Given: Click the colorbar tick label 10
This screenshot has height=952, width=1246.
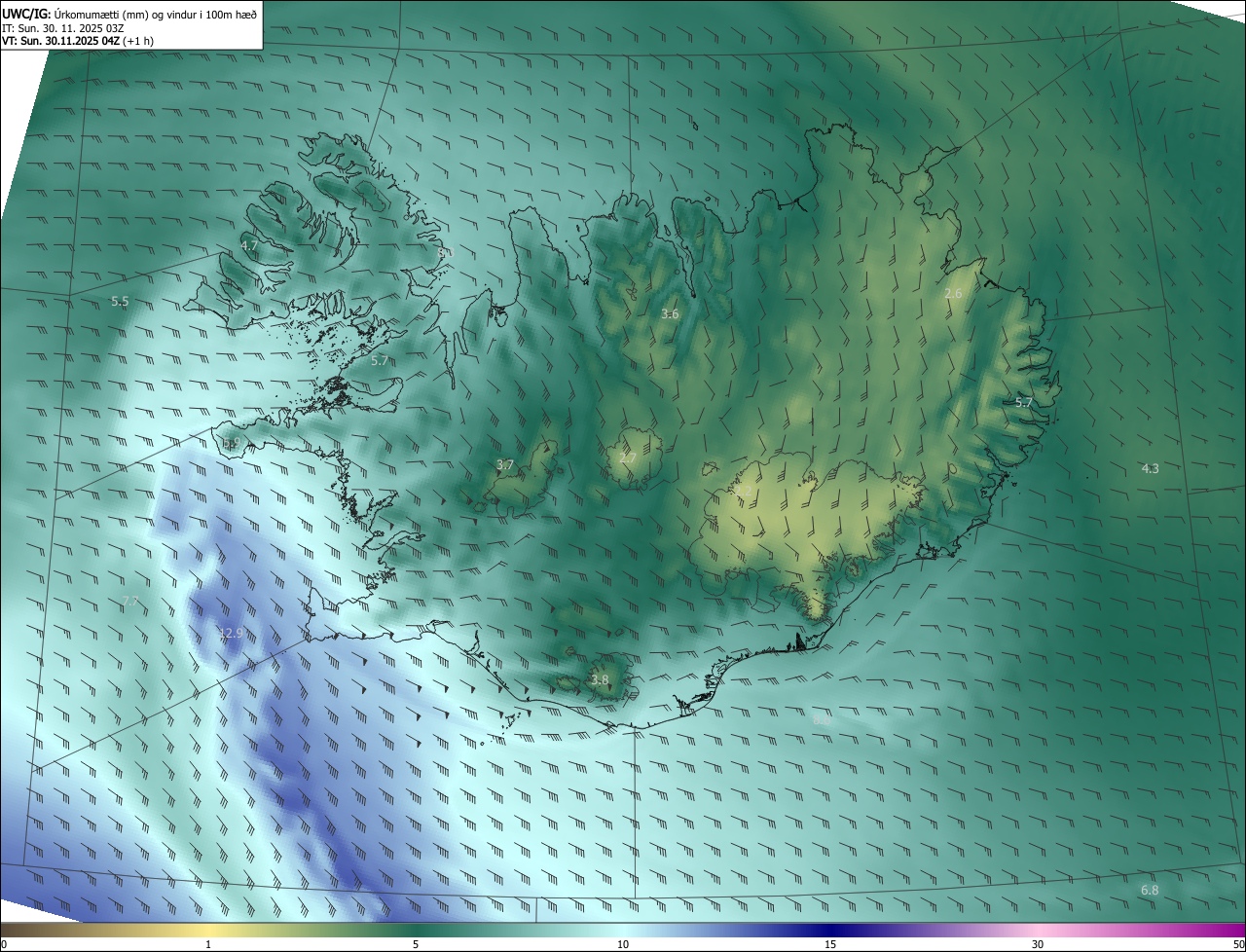Looking at the screenshot, I should pos(623,944).
